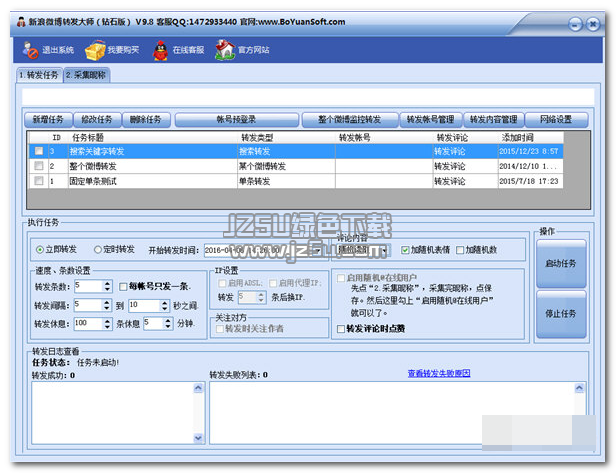
Task: Click the 退出系统 exit icon
Action: point(30,50)
